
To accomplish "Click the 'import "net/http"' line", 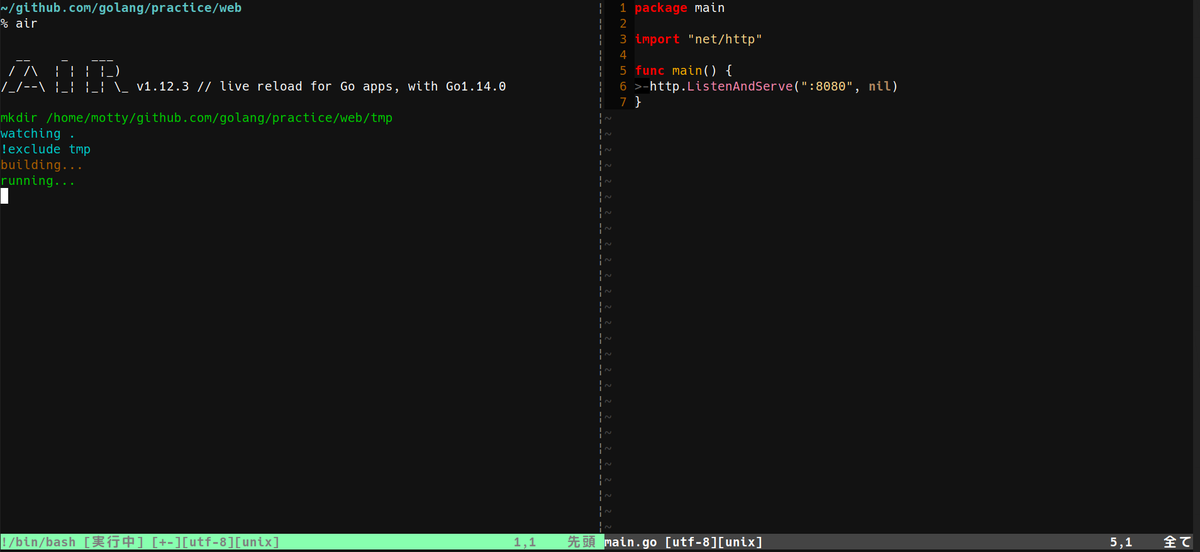I will point(698,39).
